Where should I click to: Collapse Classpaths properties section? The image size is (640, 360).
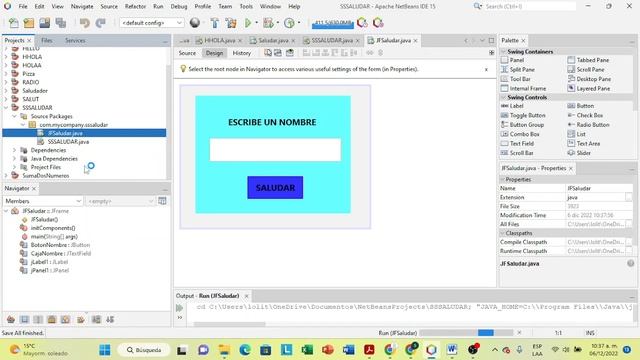tap(502, 233)
